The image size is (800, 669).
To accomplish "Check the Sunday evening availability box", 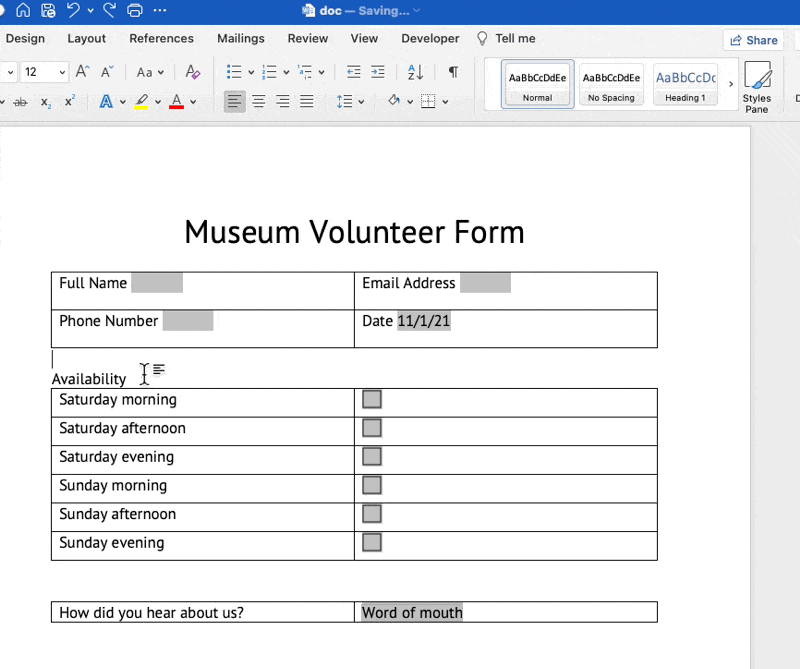I will click(371, 542).
